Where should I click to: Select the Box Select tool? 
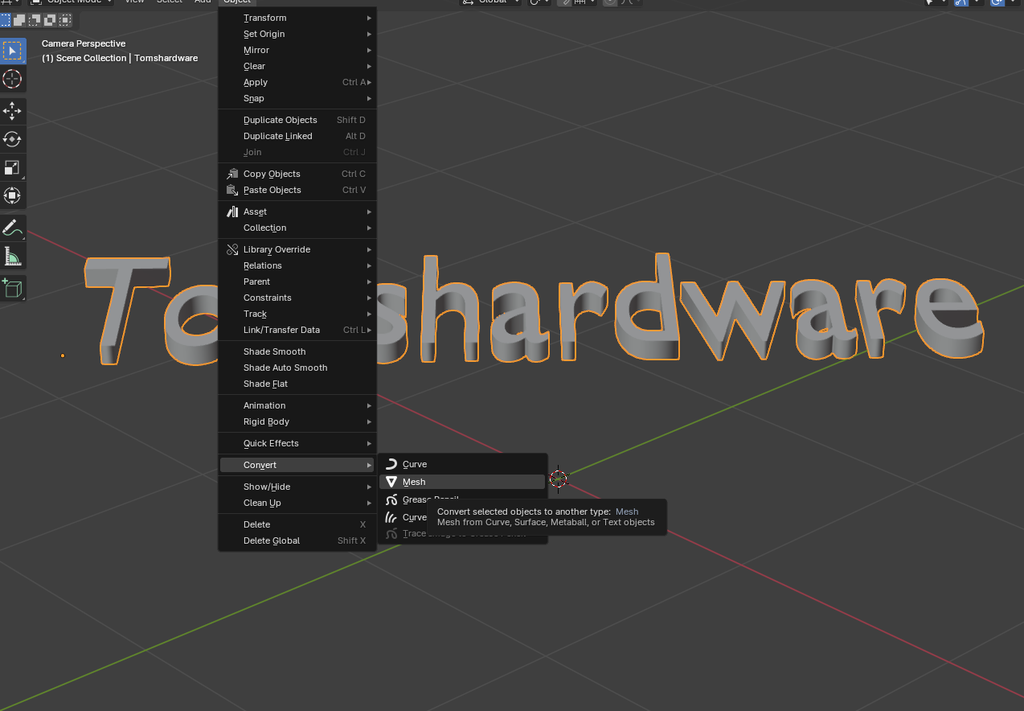coord(13,50)
